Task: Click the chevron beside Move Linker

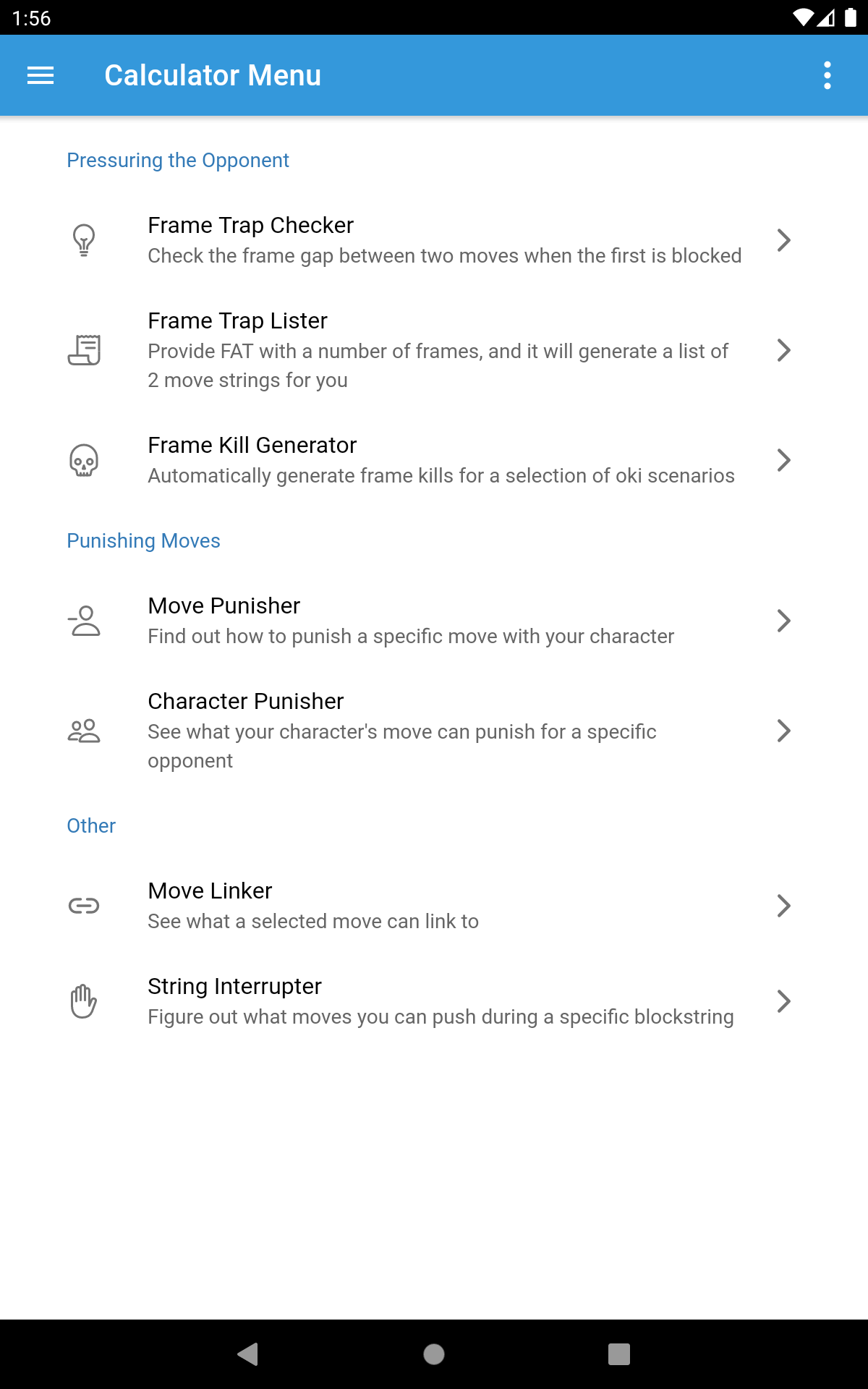Action: (x=783, y=906)
